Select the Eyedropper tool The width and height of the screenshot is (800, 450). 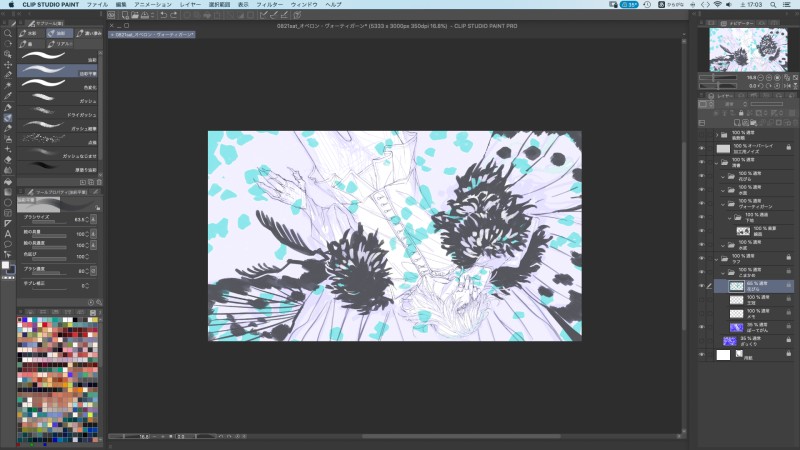pyautogui.click(x=8, y=96)
